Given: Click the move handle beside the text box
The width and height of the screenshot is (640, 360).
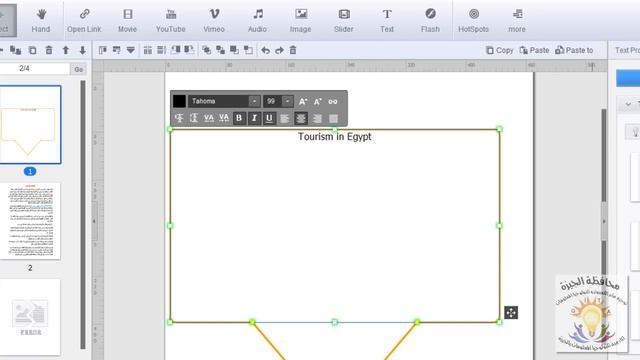Looking at the screenshot, I should 511,313.
